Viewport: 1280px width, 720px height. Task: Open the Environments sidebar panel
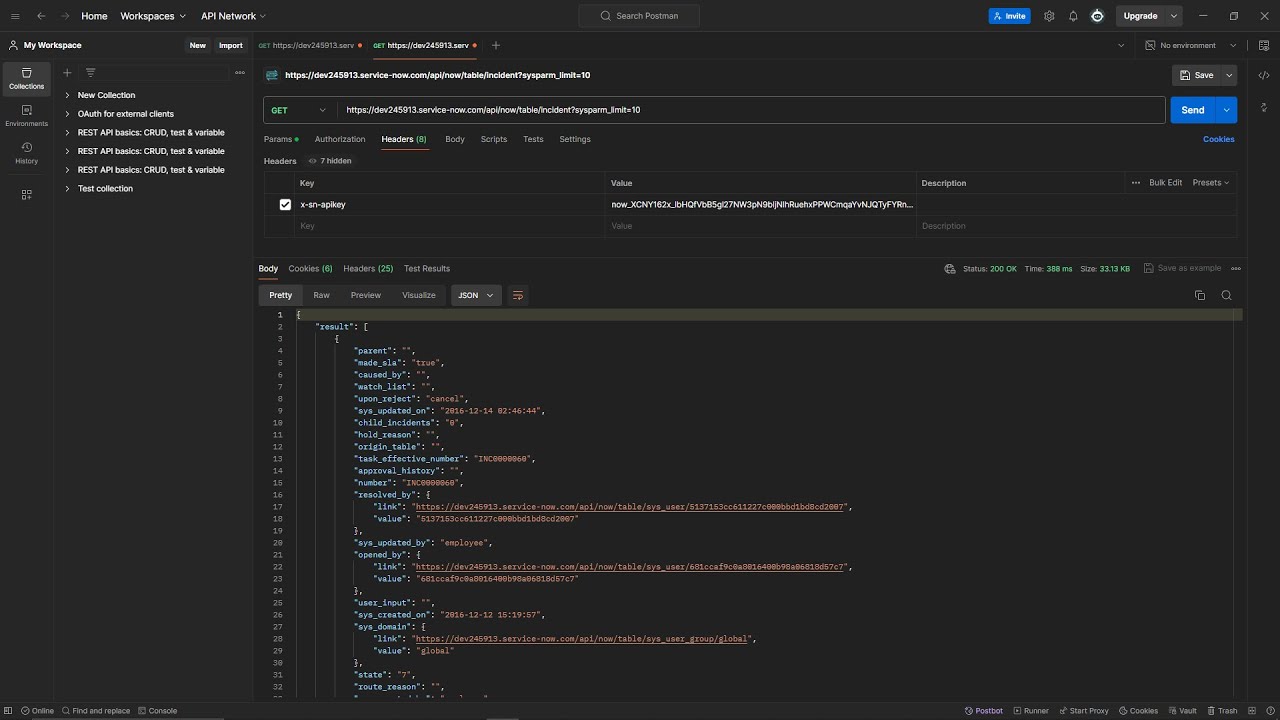pos(27,116)
